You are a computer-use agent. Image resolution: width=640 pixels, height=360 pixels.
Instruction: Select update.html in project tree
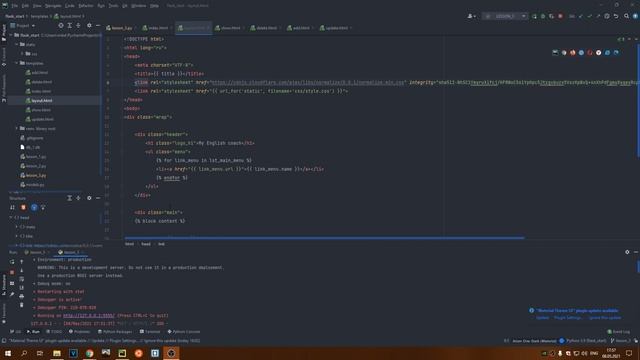(x=42, y=119)
